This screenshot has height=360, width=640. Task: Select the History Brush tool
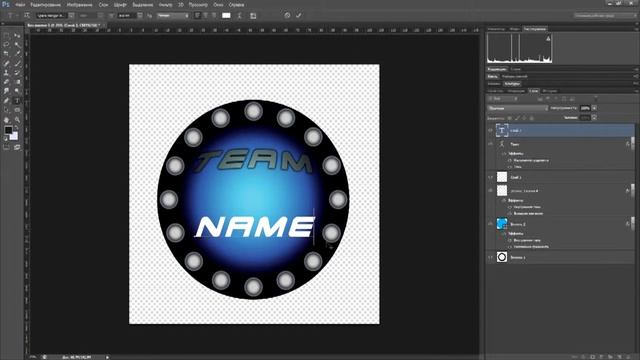(17, 73)
